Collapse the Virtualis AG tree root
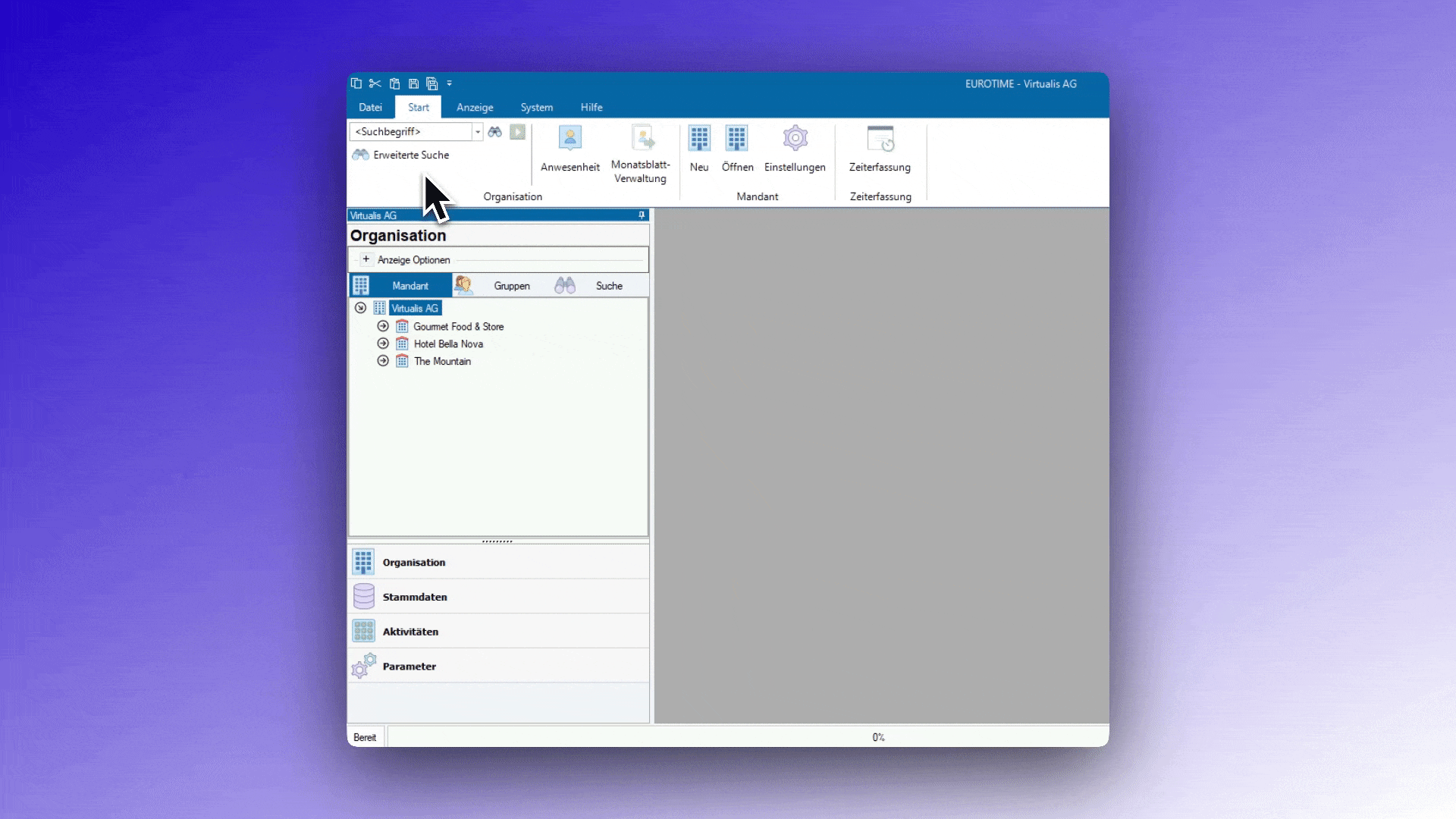The width and height of the screenshot is (1456, 819). click(361, 308)
